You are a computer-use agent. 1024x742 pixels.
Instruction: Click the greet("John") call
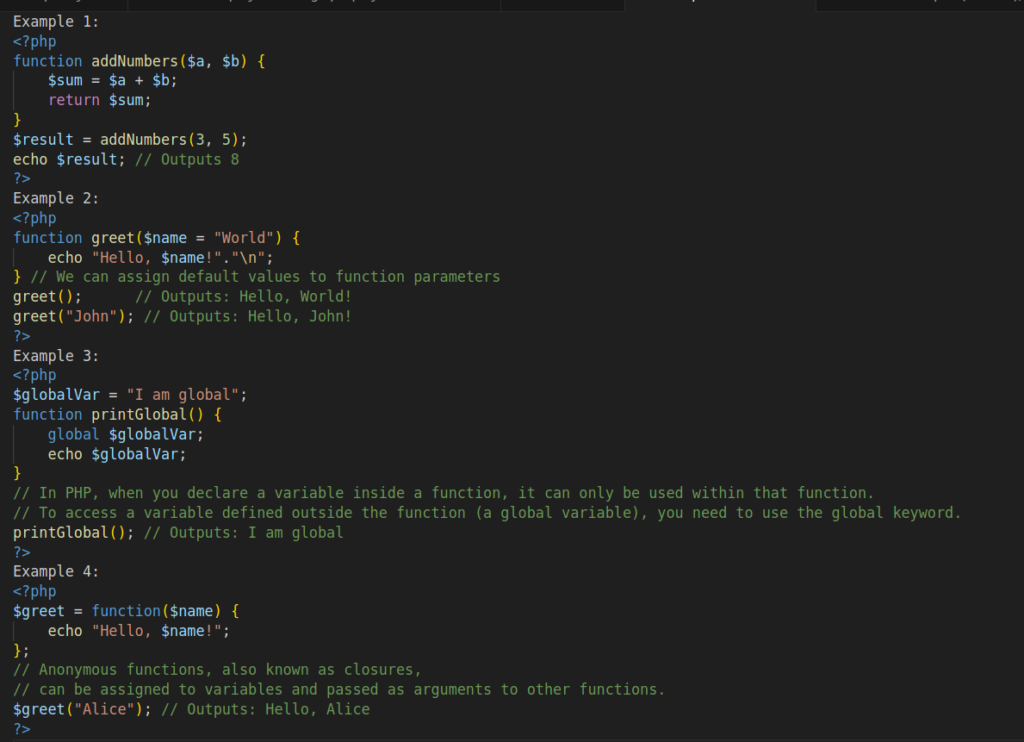pyautogui.click(x=73, y=316)
